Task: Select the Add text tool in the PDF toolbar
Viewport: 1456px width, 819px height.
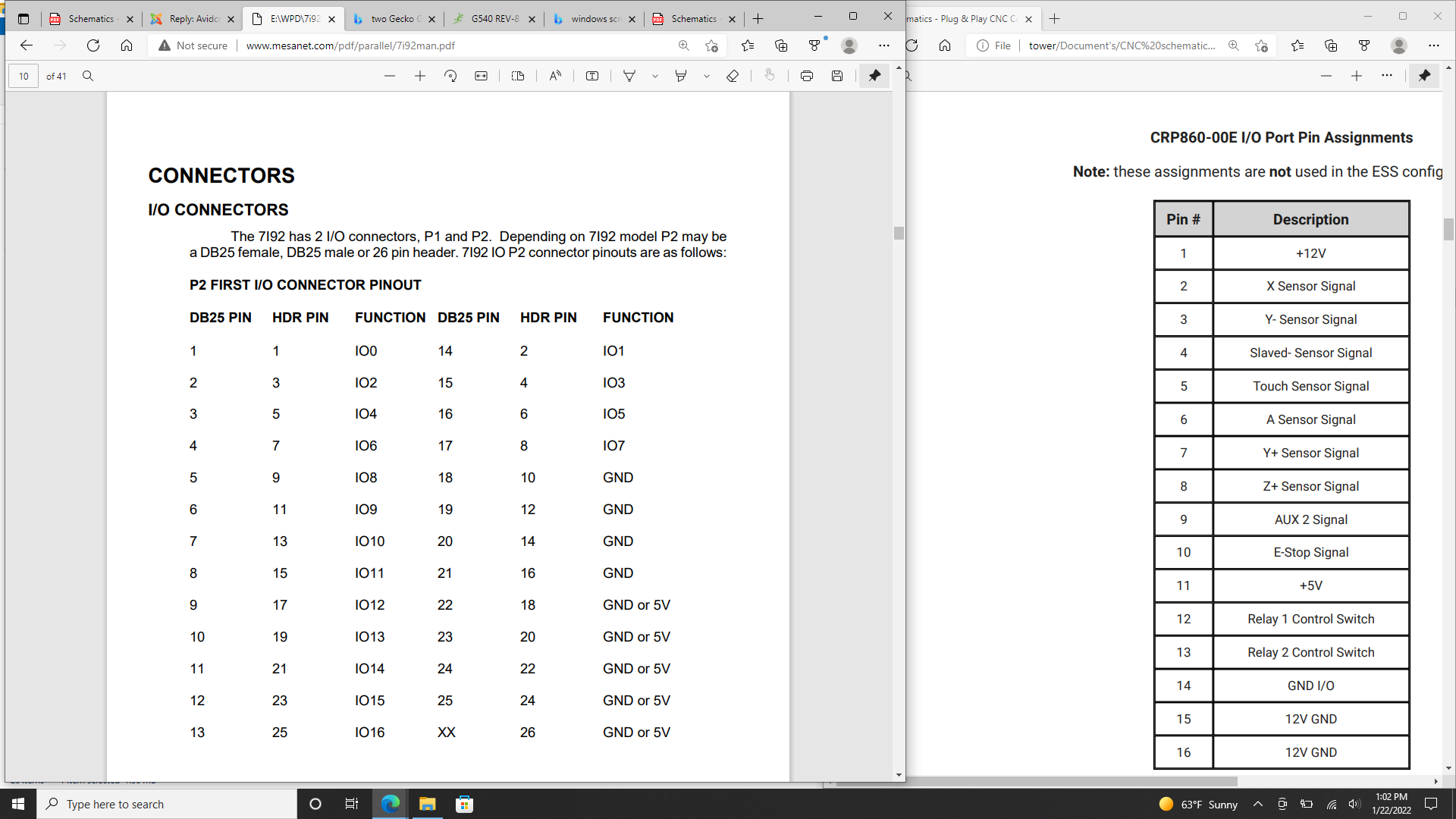Action: pos(592,76)
